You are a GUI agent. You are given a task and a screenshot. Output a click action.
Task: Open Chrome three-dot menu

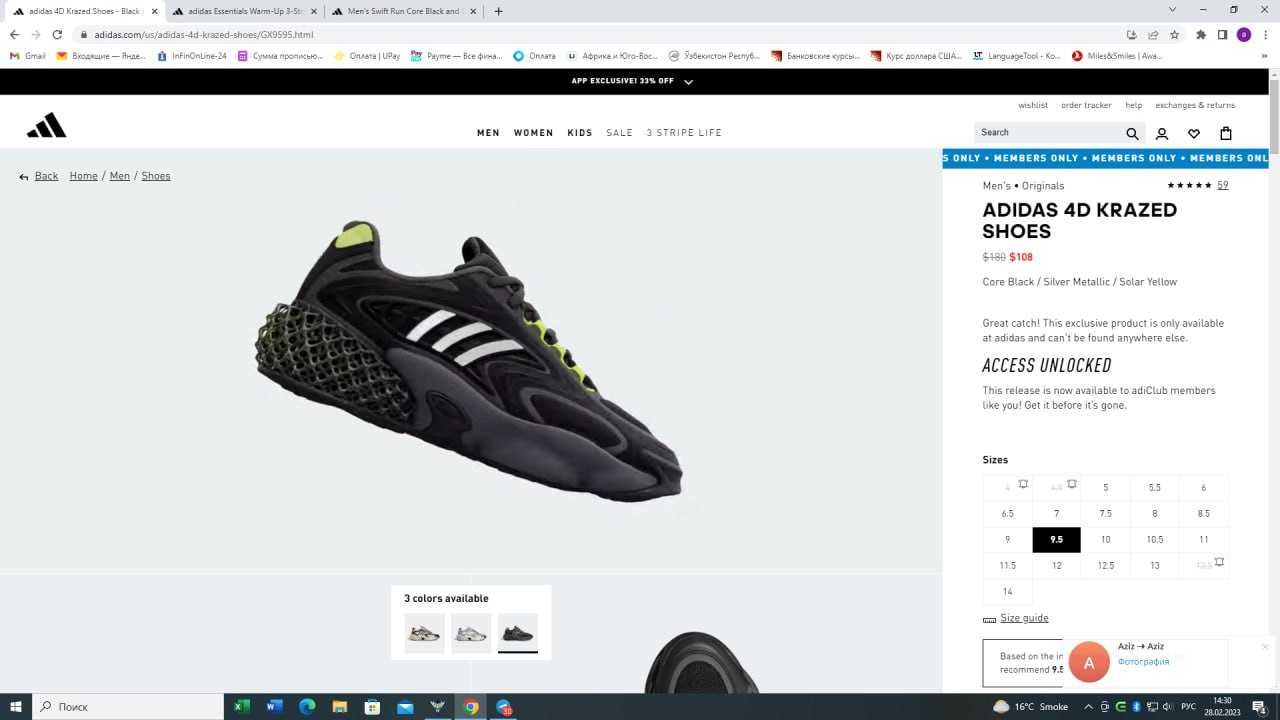pos(1264,34)
